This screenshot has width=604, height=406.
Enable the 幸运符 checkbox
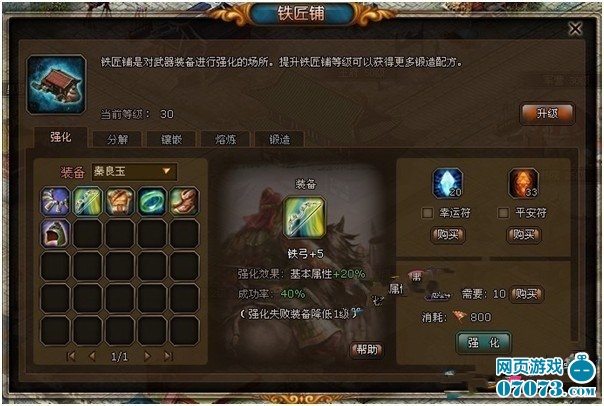click(x=427, y=213)
